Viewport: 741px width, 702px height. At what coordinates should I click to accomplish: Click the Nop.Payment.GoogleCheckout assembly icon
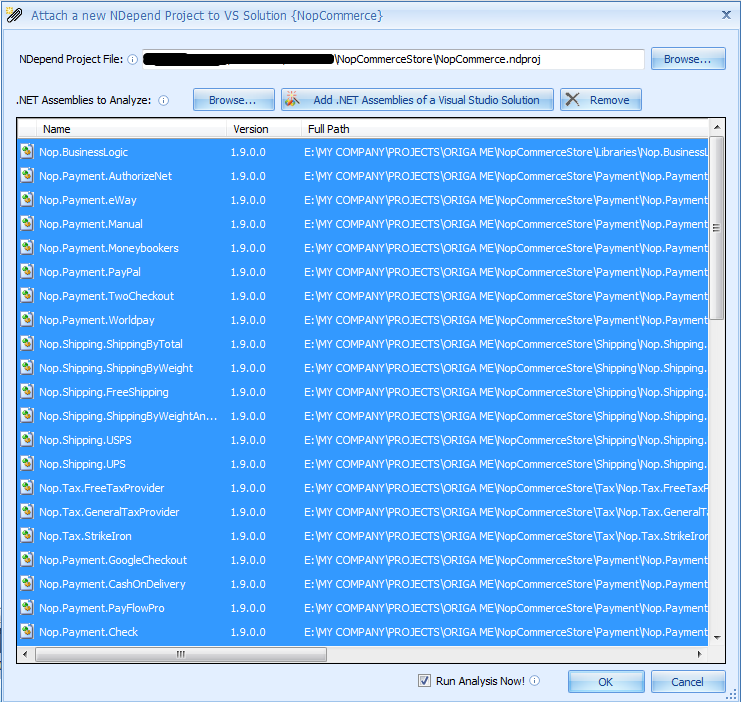(x=27, y=560)
